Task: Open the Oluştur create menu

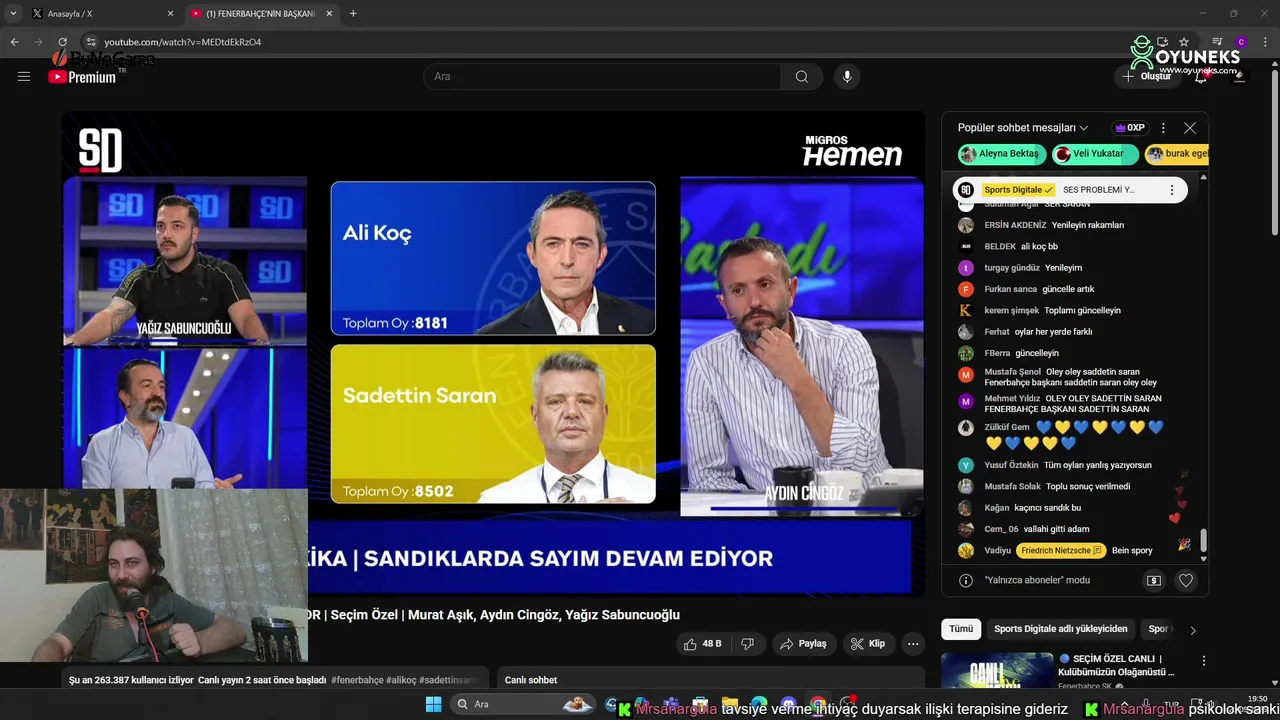Action: 1146,76
